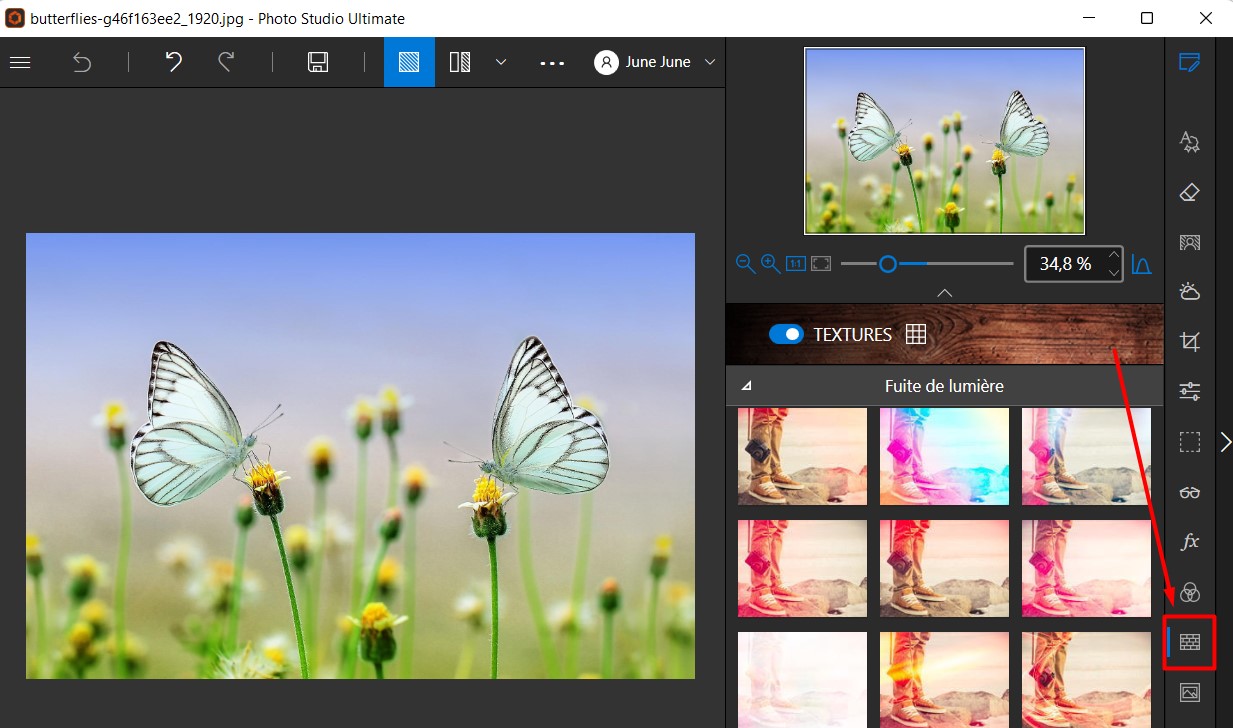Open the frames picture tool icon
Image resolution: width=1233 pixels, height=728 pixels.
tap(1190, 692)
